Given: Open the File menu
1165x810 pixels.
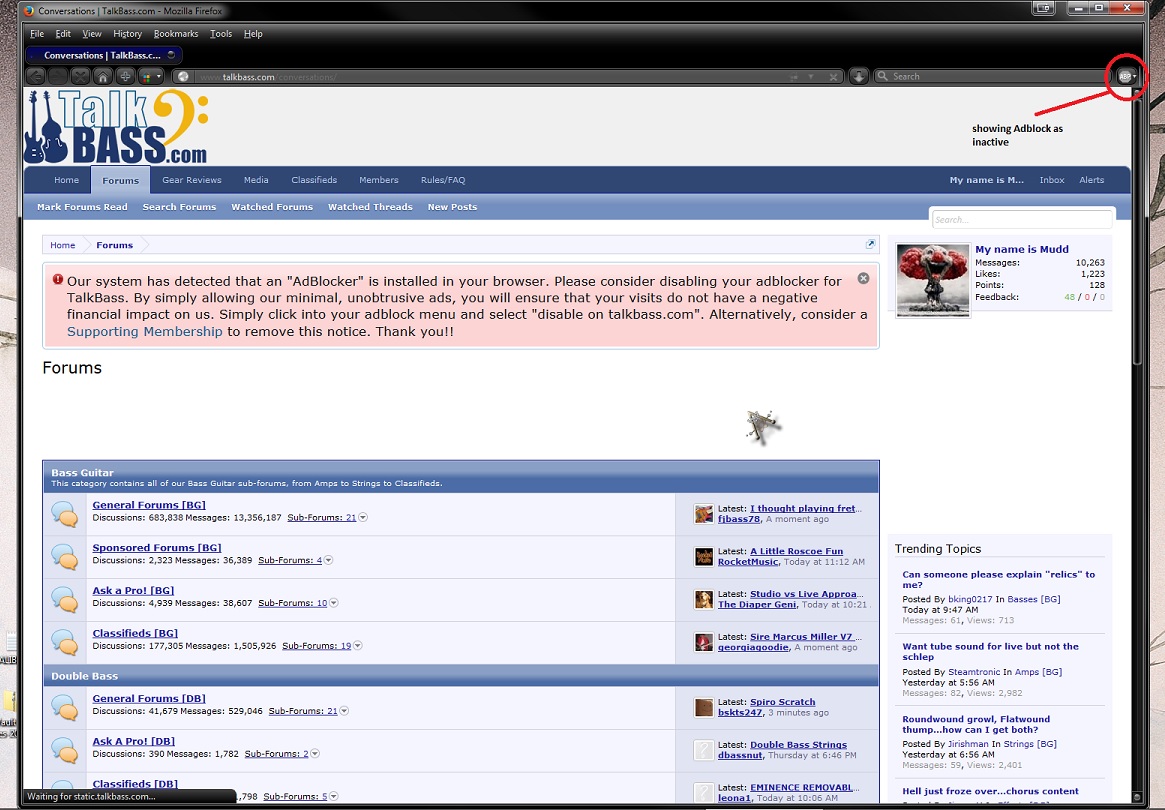Looking at the screenshot, I should [37, 33].
